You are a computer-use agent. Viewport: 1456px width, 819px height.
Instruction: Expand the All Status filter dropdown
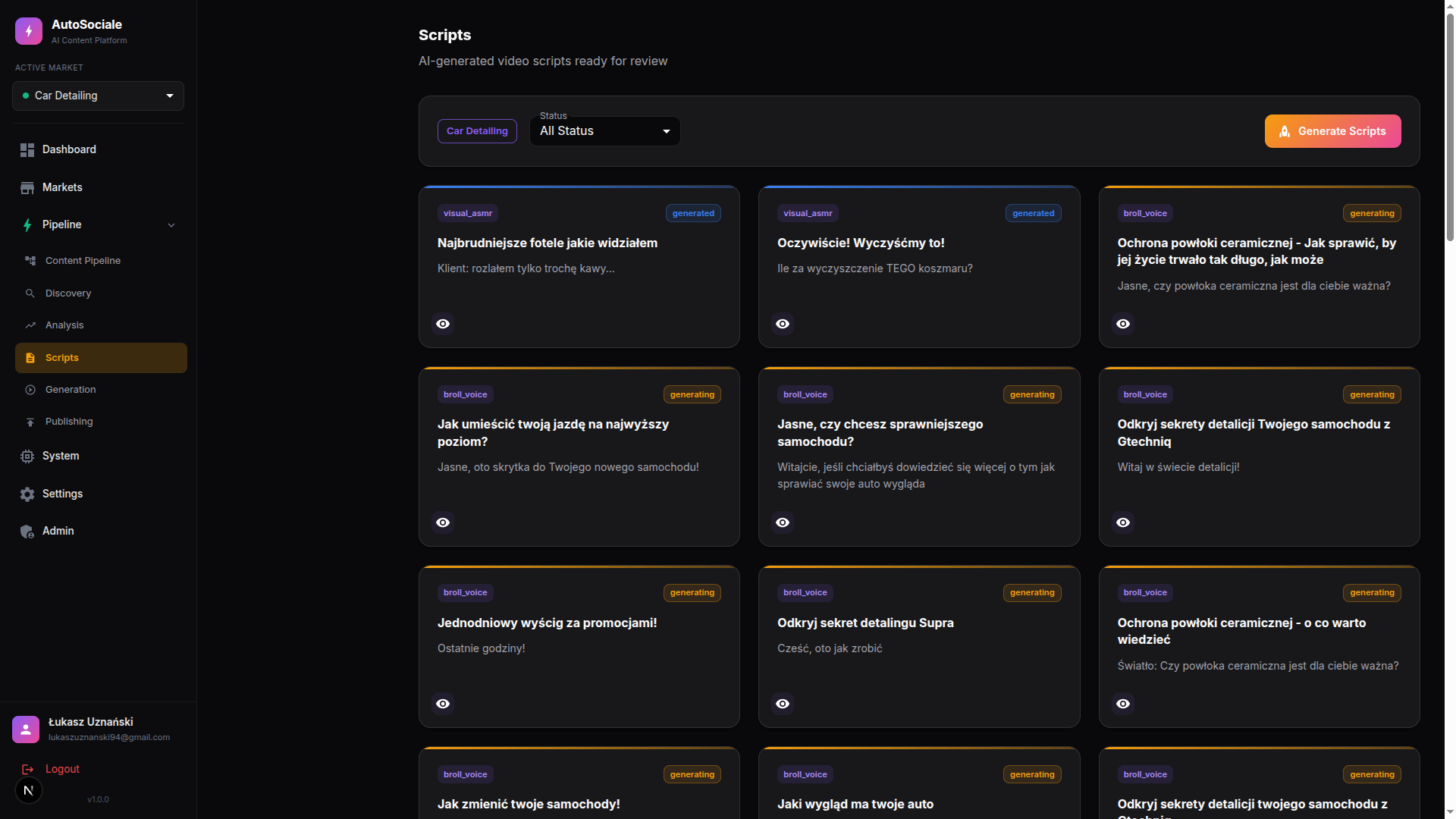coord(604,130)
